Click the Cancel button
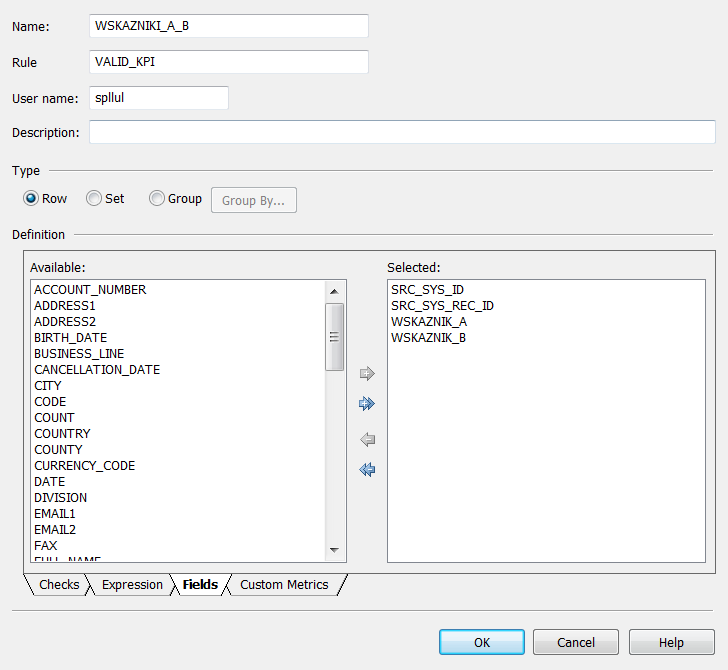Image resolution: width=728 pixels, height=670 pixels. coord(575,642)
